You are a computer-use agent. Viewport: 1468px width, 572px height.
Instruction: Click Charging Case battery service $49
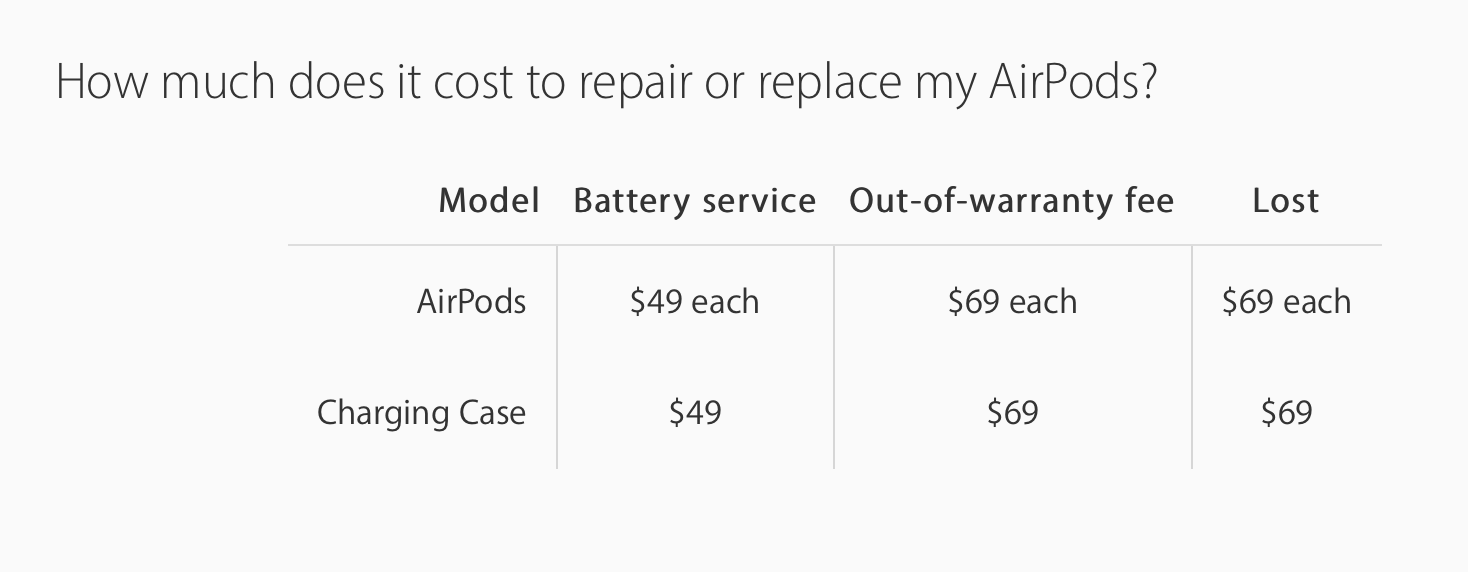point(695,412)
